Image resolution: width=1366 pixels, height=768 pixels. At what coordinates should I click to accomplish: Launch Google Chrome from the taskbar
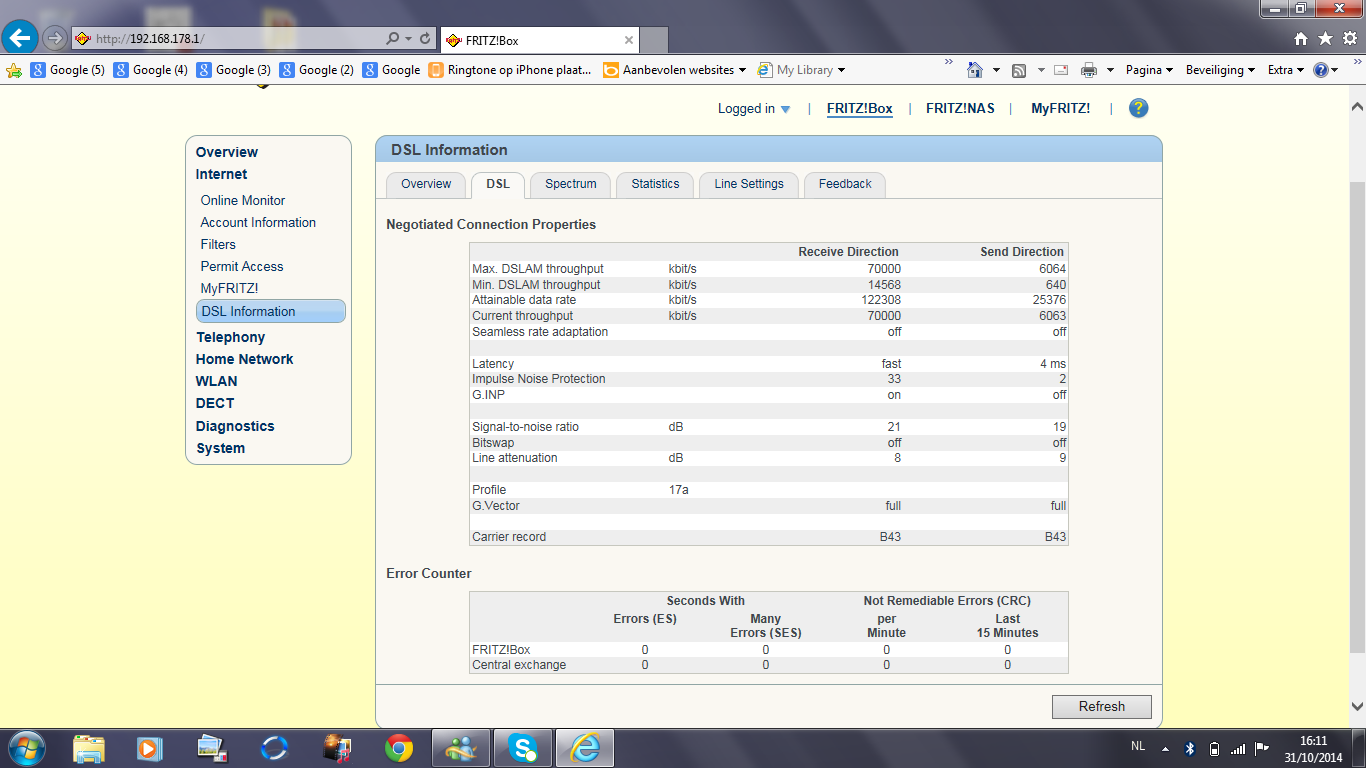(399, 748)
